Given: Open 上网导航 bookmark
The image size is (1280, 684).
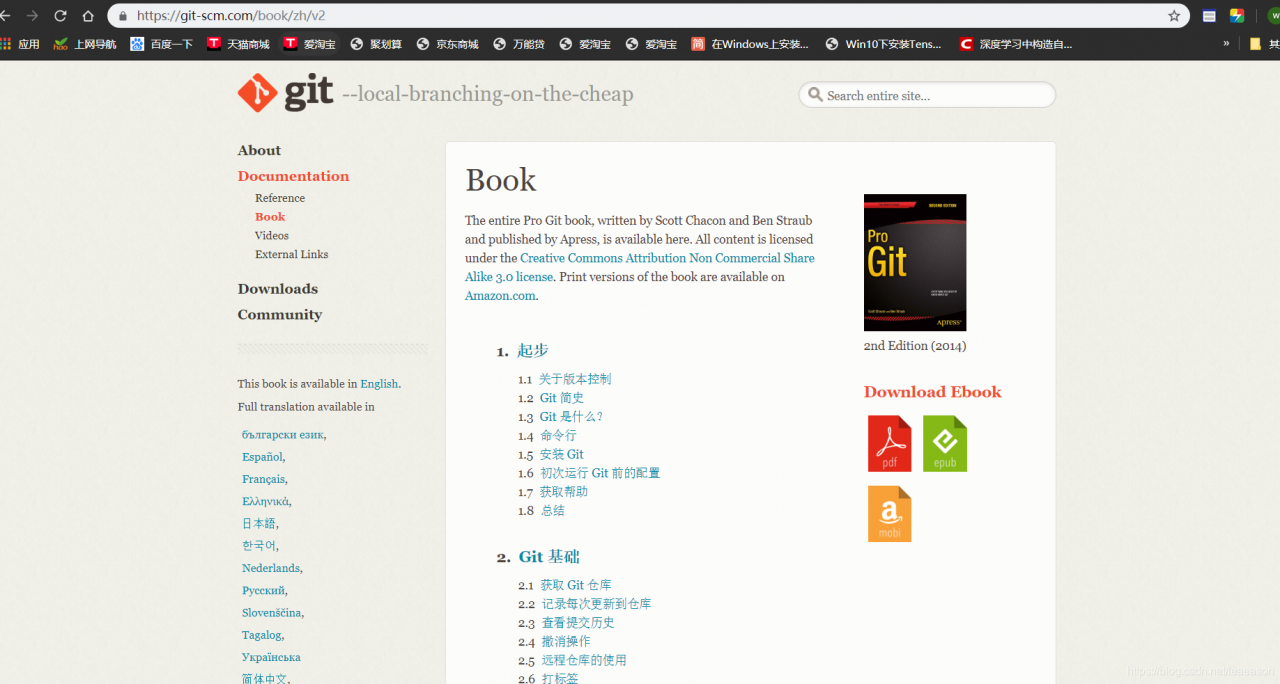Looking at the screenshot, I should point(85,44).
